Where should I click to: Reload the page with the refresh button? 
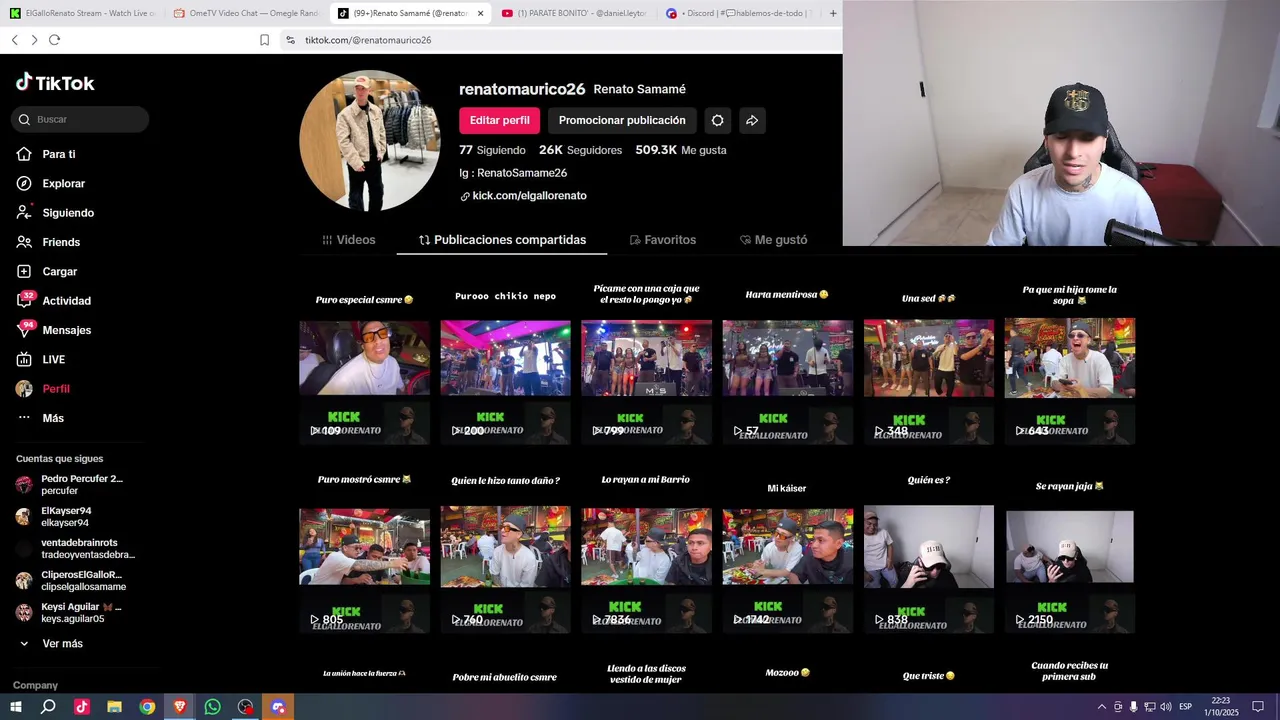point(54,40)
